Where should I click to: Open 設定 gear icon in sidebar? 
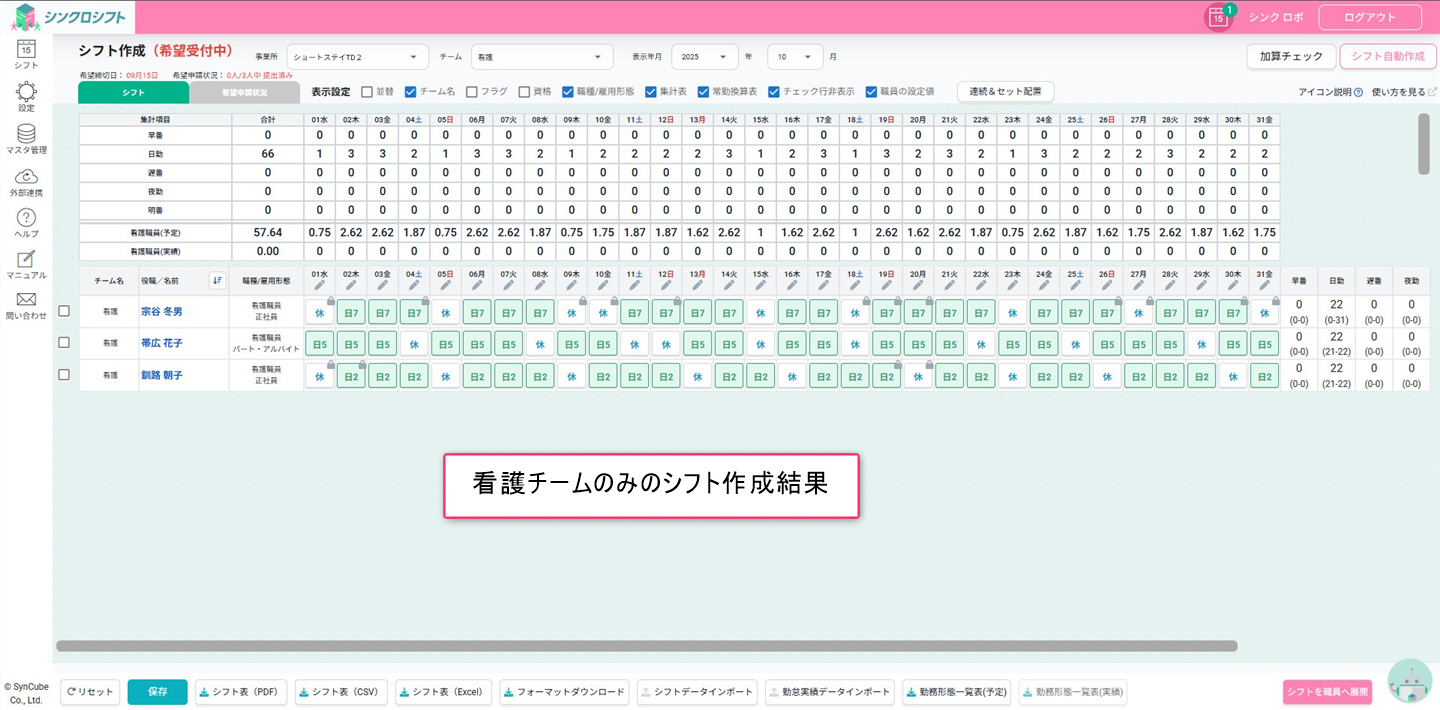point(26,92)
